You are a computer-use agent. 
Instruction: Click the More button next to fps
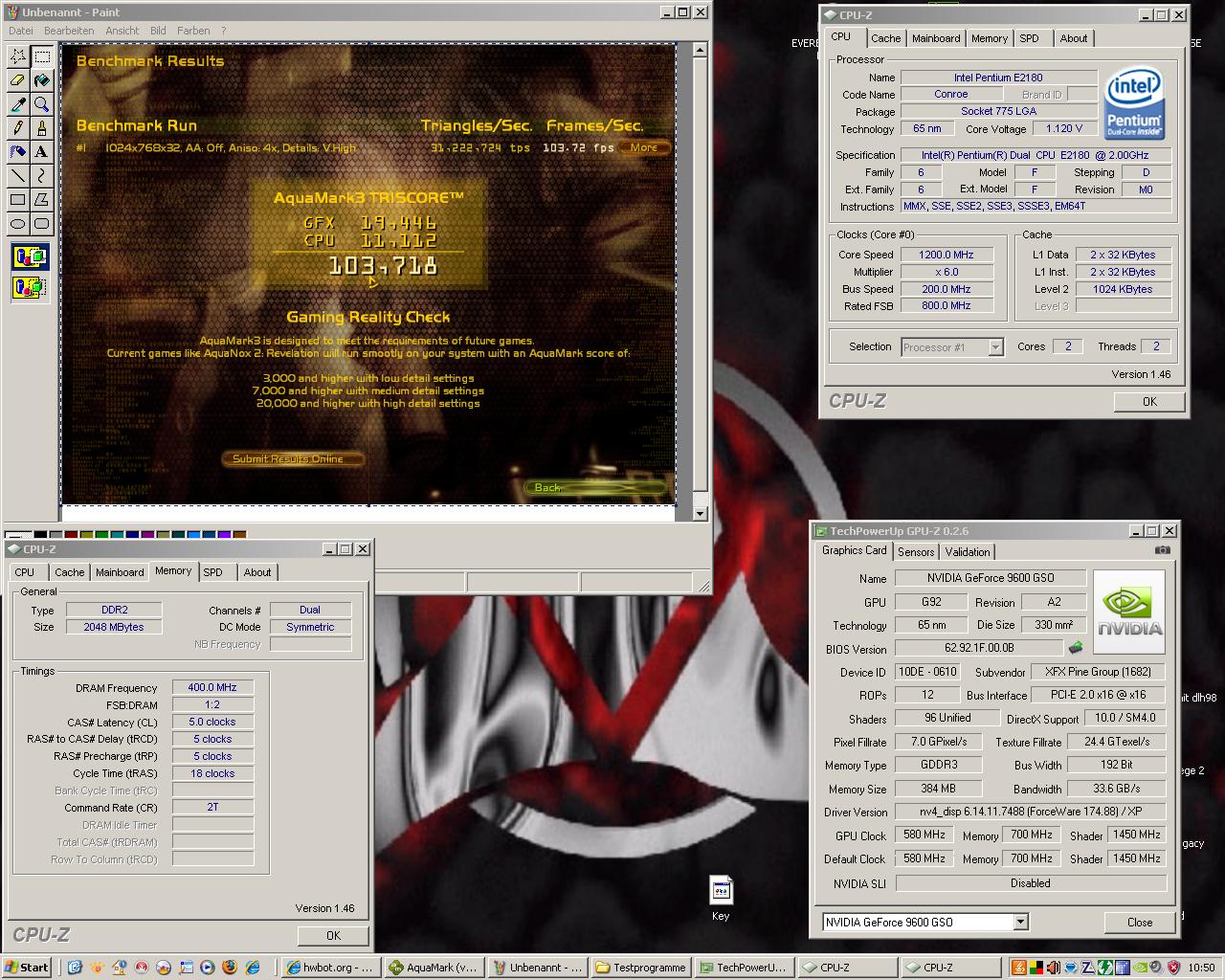coord(644,147)
